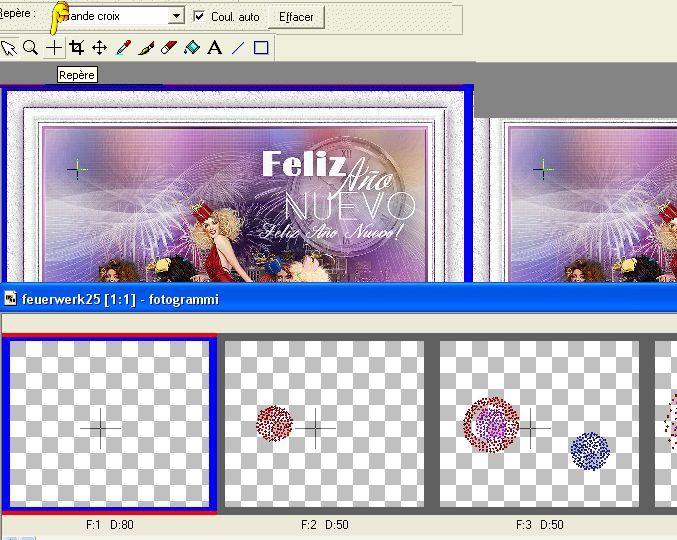Select frame F:3 with blue firework

(x=539, y=424)
